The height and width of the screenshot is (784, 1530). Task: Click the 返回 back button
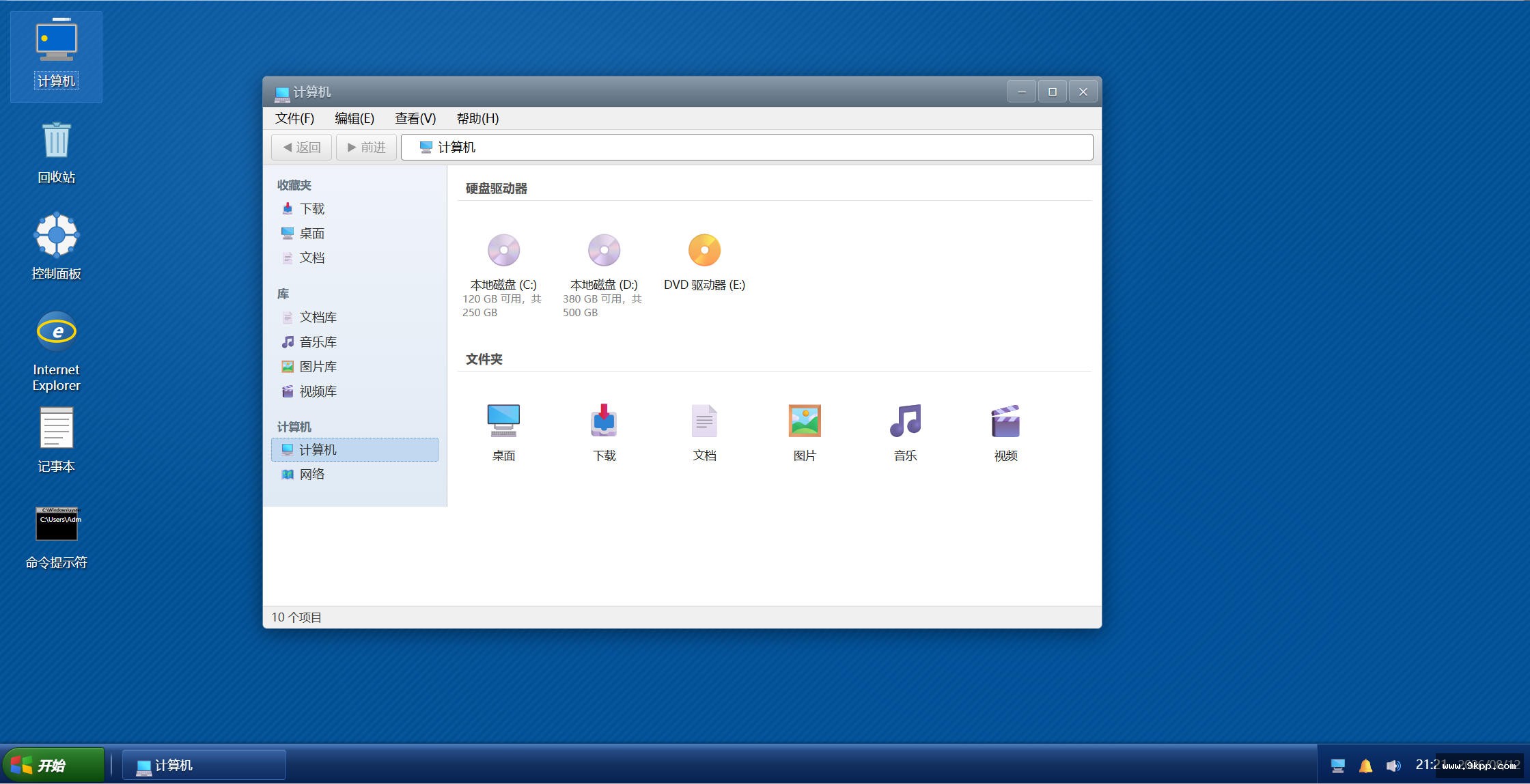301,148
